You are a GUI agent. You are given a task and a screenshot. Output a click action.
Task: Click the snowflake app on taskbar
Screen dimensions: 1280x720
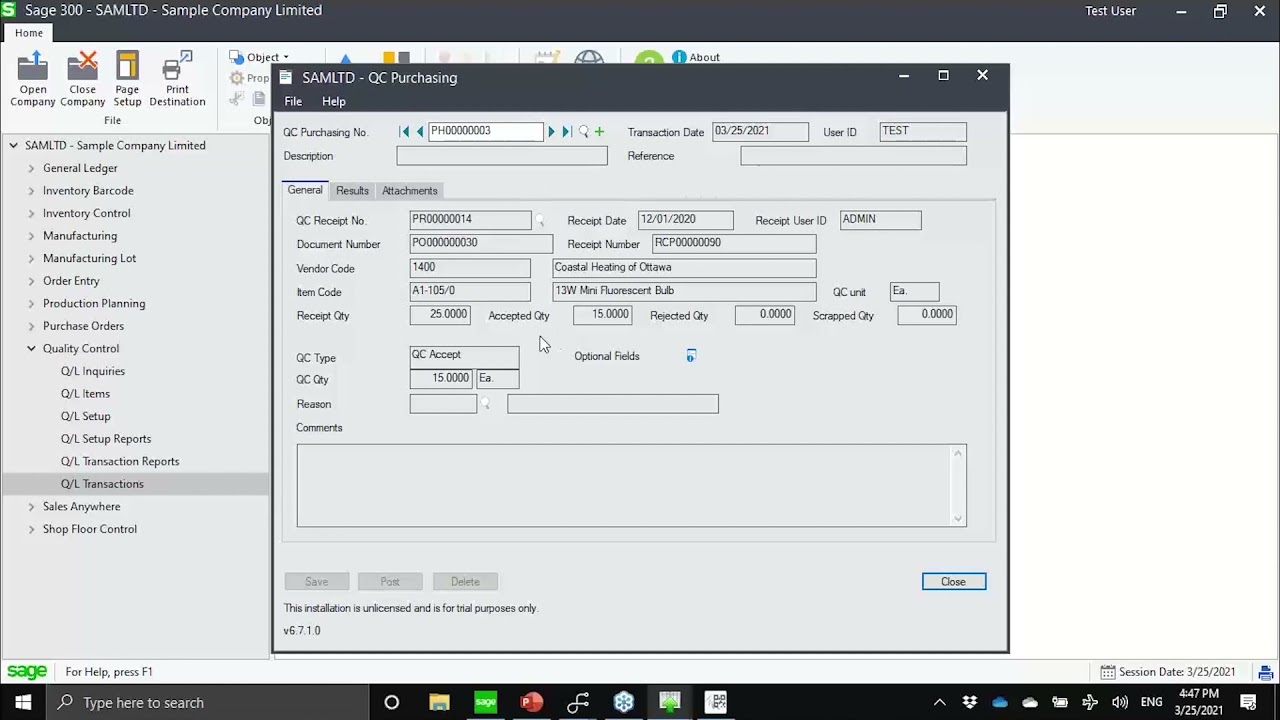pos(624,702)
